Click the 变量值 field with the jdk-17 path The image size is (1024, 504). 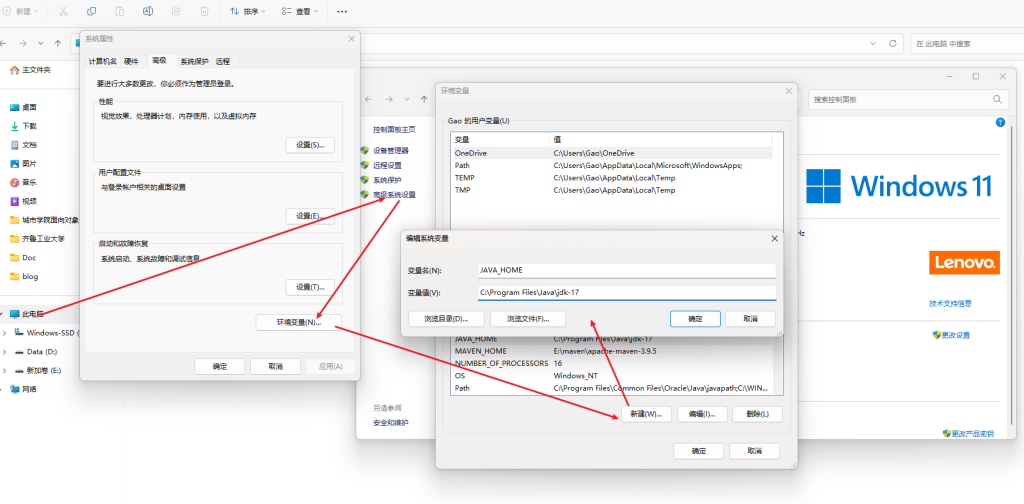tap(627, 292)
